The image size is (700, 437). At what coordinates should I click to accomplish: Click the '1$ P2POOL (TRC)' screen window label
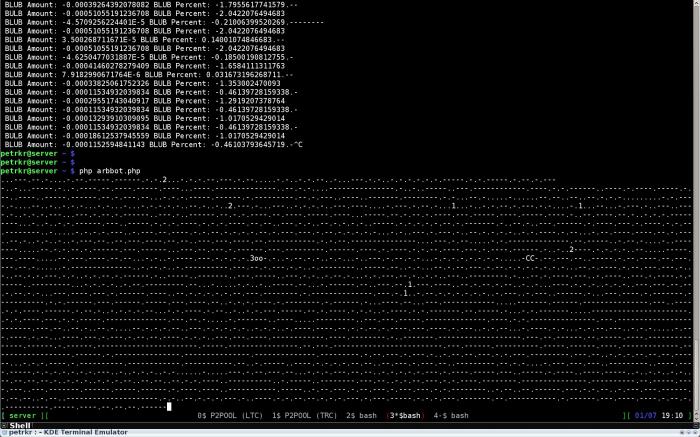pyautogui.click(x=304, y=416)
